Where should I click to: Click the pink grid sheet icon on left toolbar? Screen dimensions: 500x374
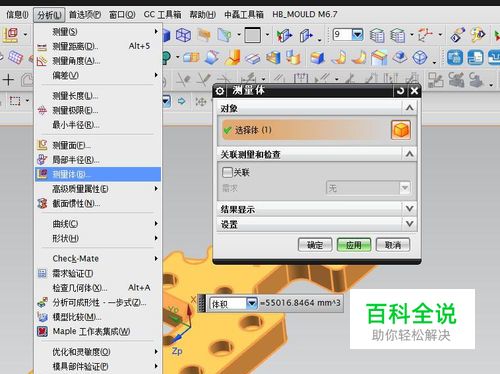point(15,58)
